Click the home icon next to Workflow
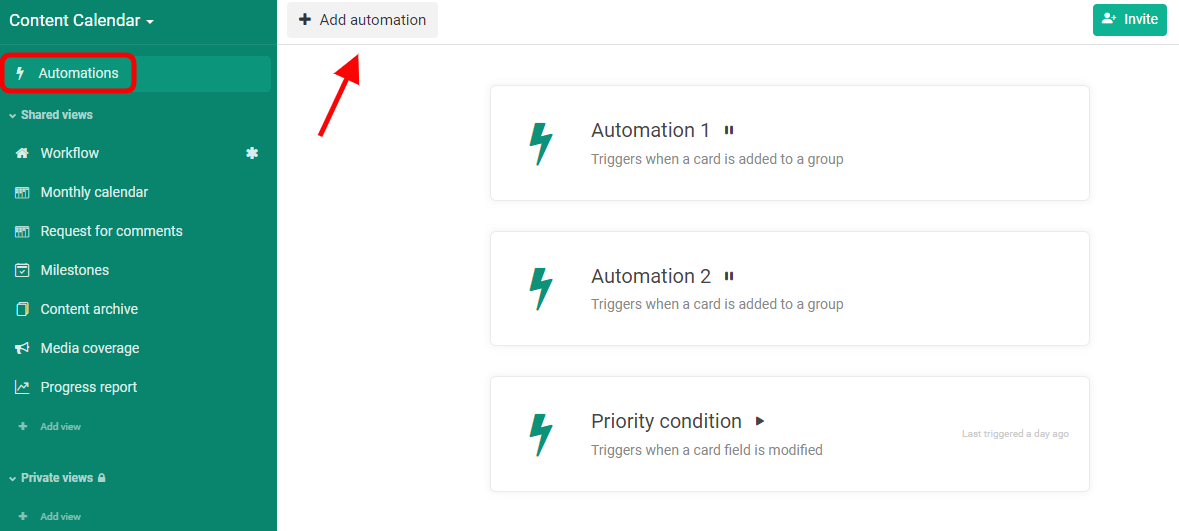Screen dimensions: 1179x531 coord(22,153)
